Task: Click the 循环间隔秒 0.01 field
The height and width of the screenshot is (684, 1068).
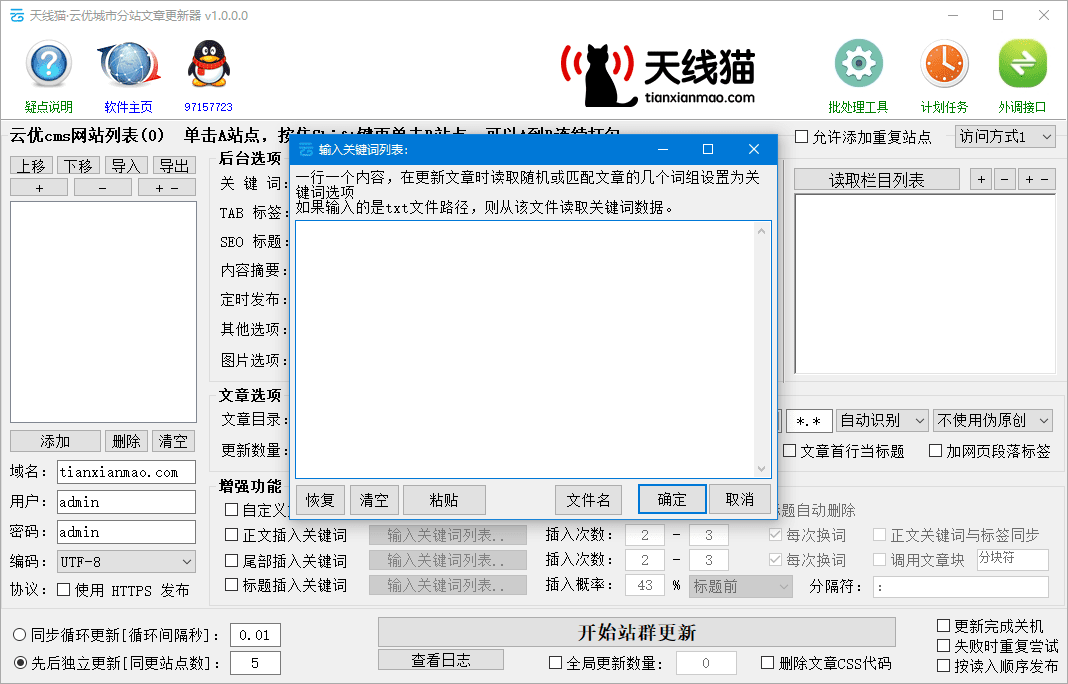Action: click(x=255, y=635)
